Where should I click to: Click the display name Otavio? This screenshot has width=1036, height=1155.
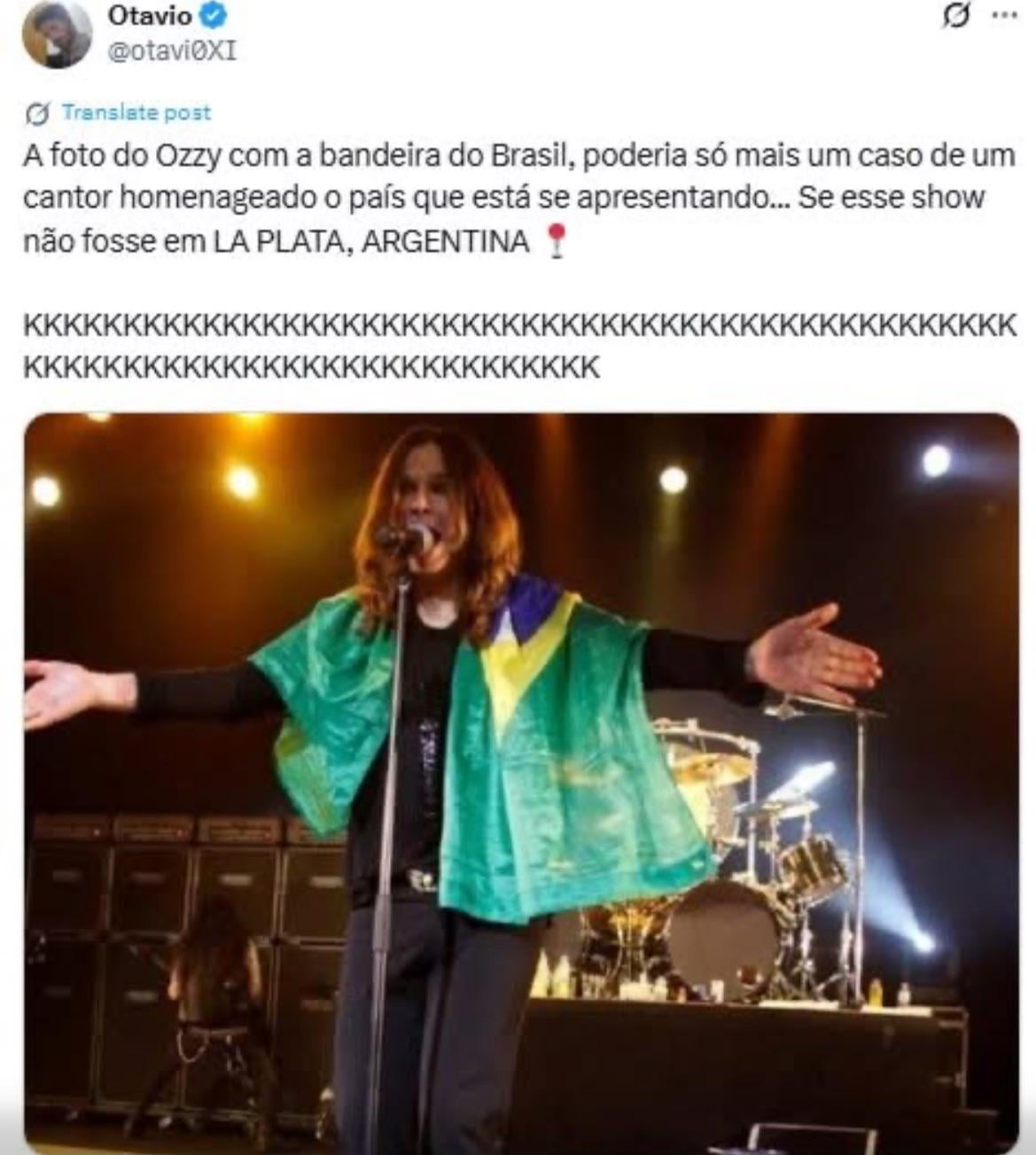tap(150, 16)
